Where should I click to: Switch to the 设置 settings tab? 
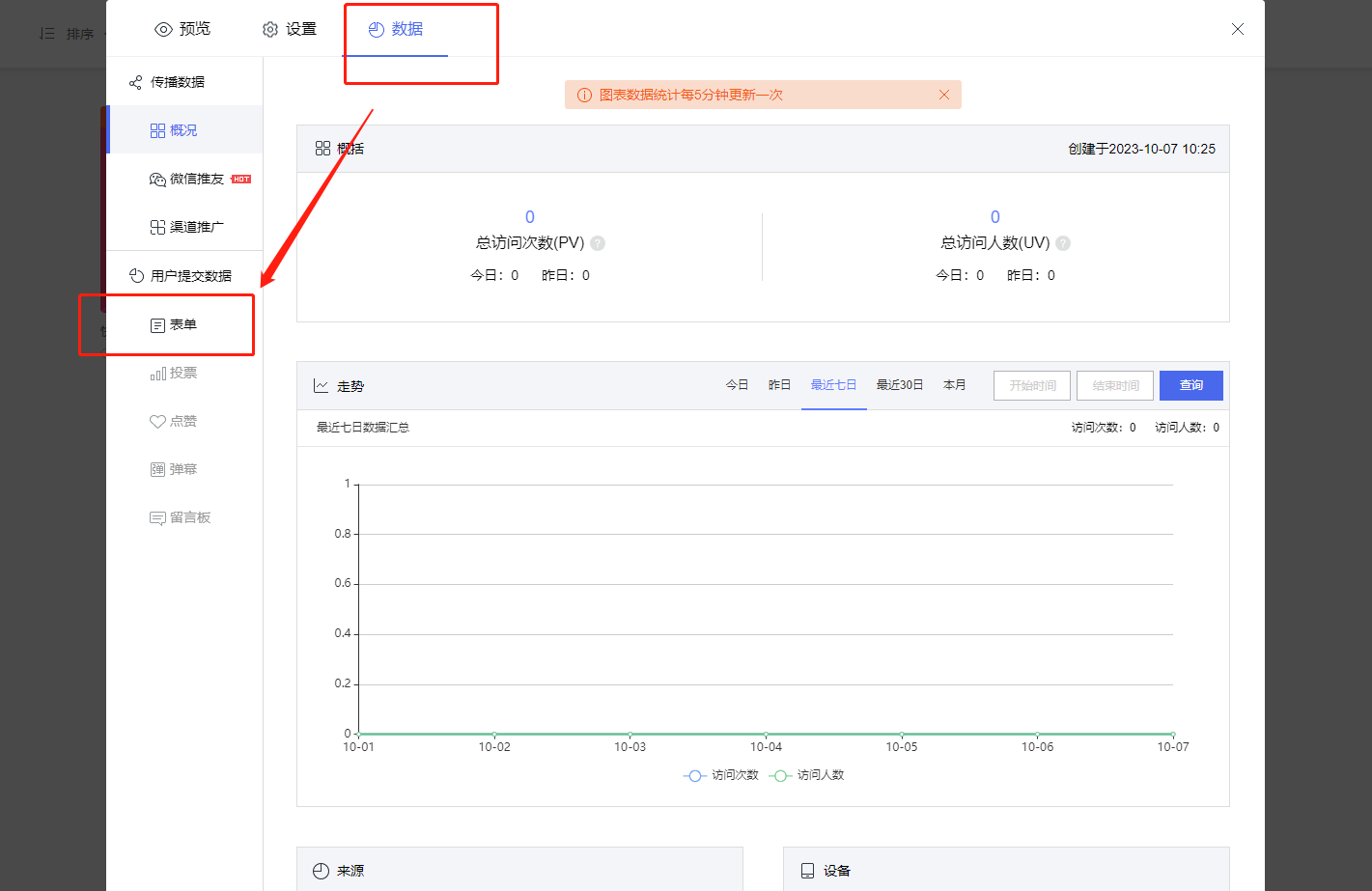point(290,29)
